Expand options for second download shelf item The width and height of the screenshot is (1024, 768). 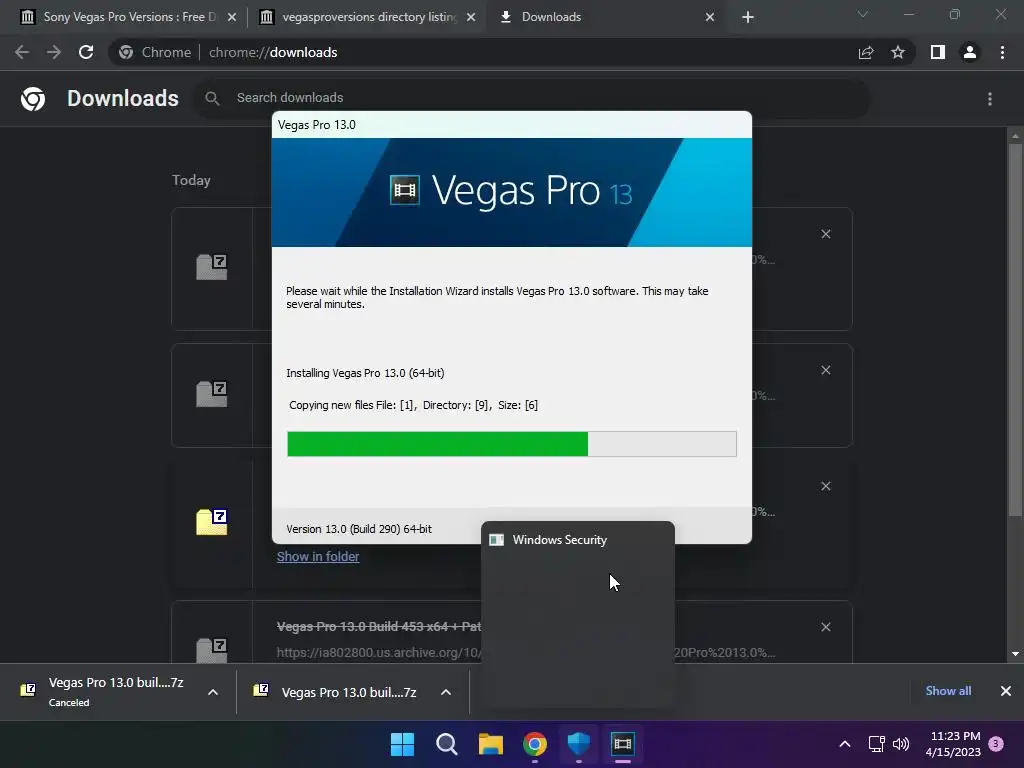pos(446,692)
